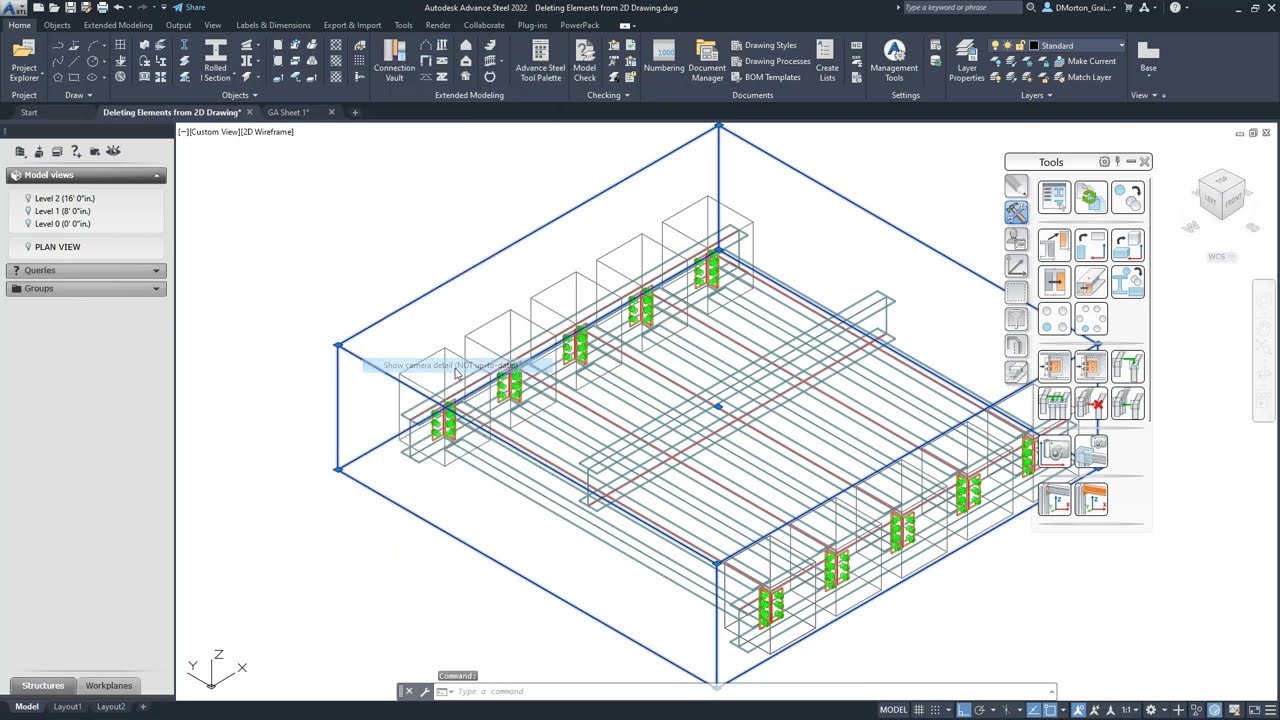Open the Rolled I Section tool
The height and width of the screenshot is (720, 1280).
(x=215, y=61)
